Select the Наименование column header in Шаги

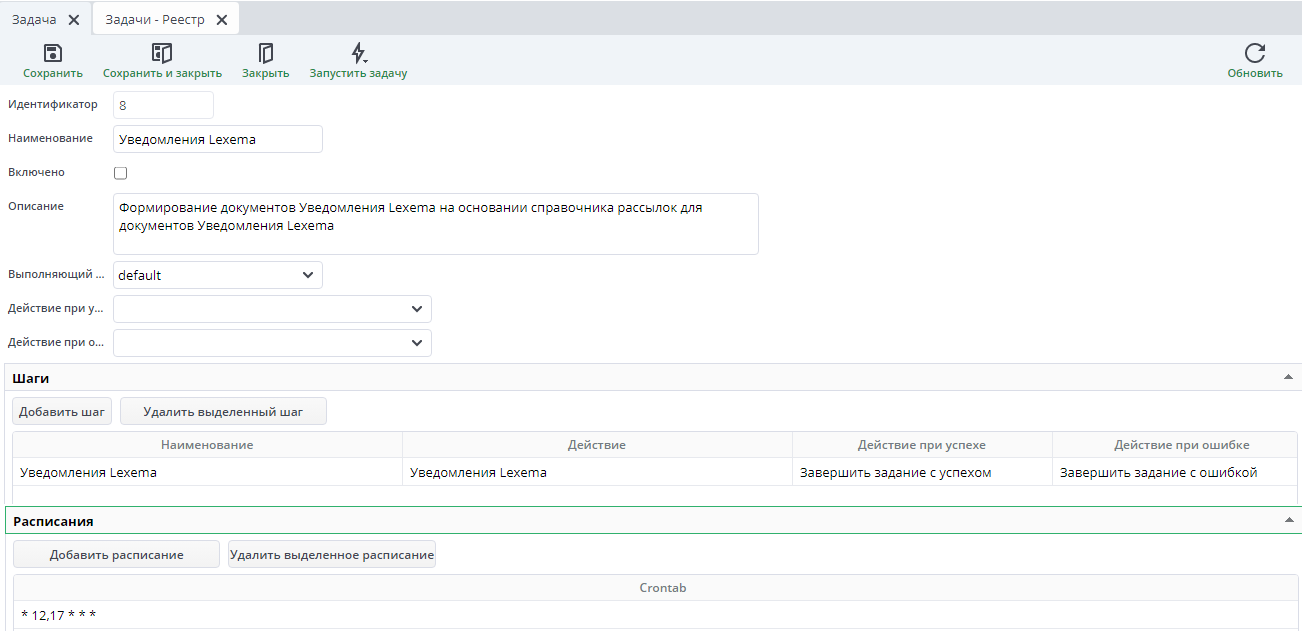click(x=207, y=445)
